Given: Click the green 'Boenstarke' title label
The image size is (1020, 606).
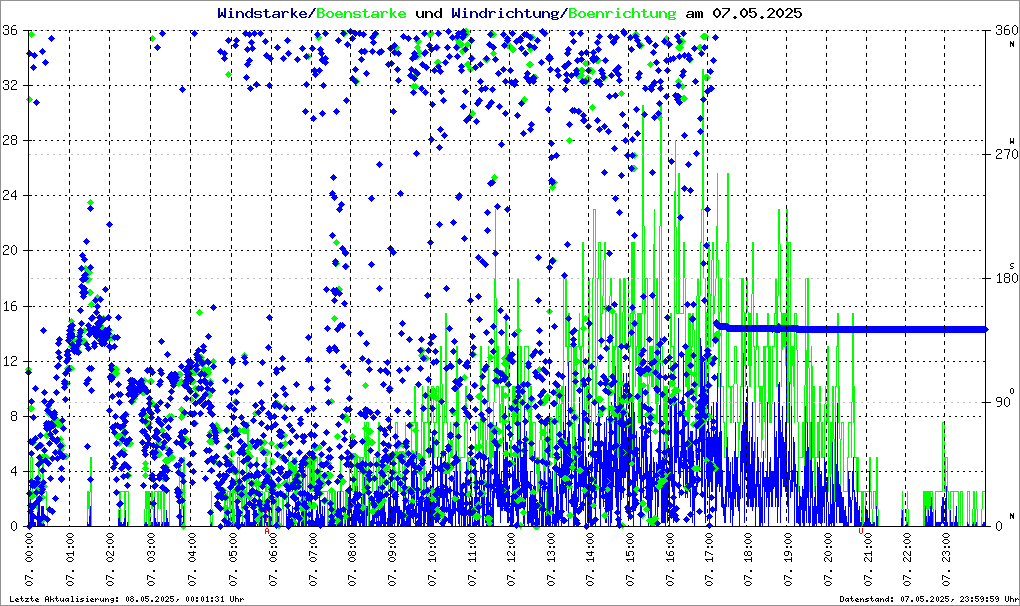Looking at the screenshot, I should click(361, 13).
